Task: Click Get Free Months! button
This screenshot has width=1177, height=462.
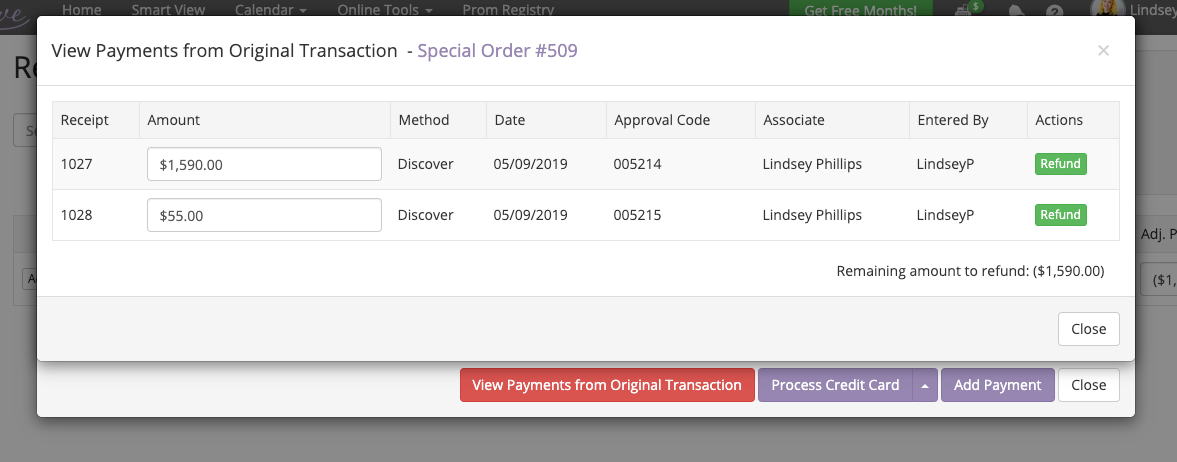Action: click(860, 11)
